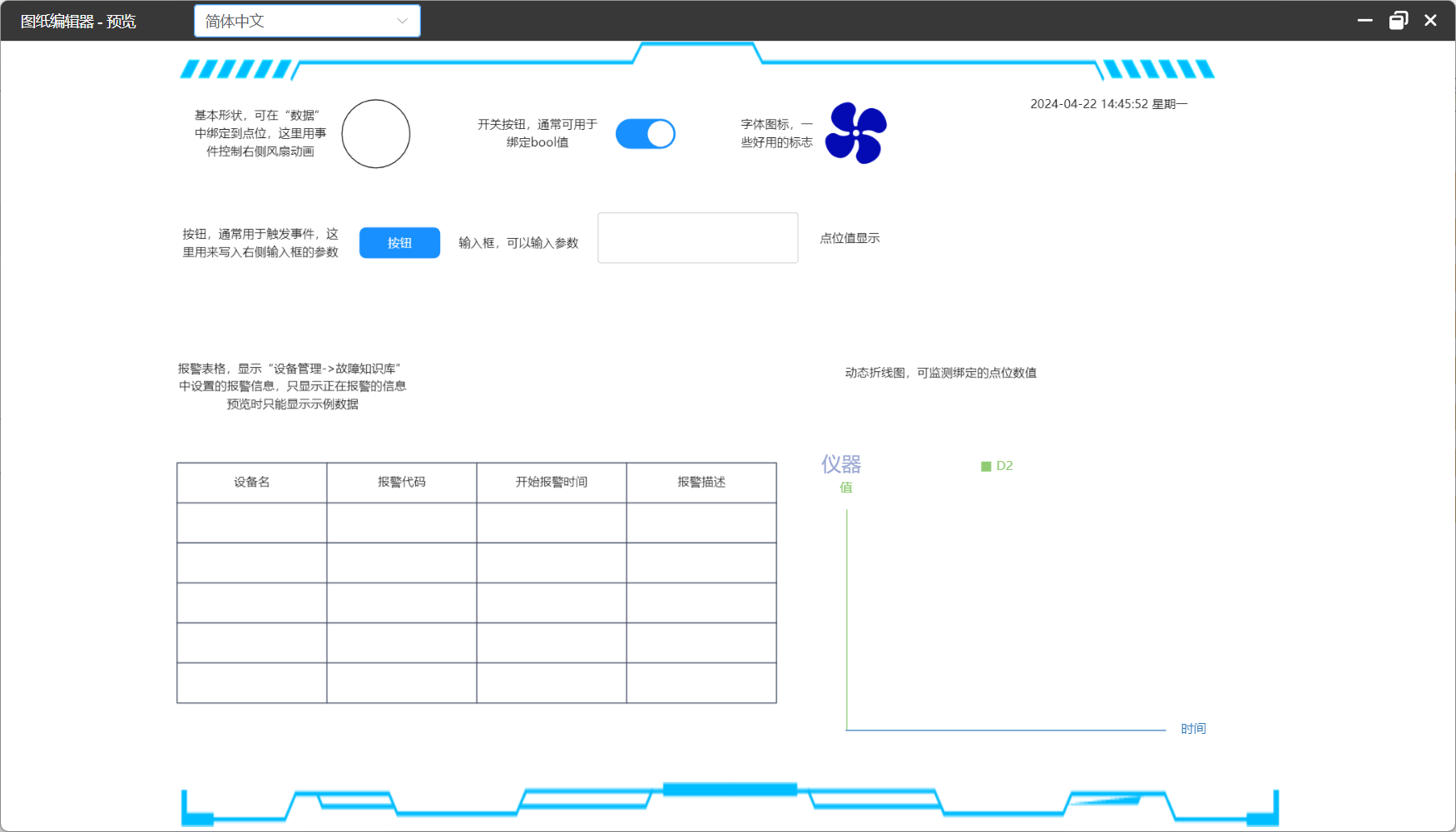The image size is (1456, 832).
Task: Close the 图纸编辑器 preview window
Action: [x=1430, y=20]
